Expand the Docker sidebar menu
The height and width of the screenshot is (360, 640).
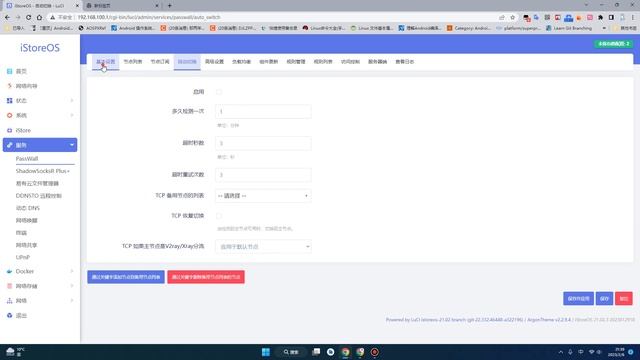coord(72,271)
